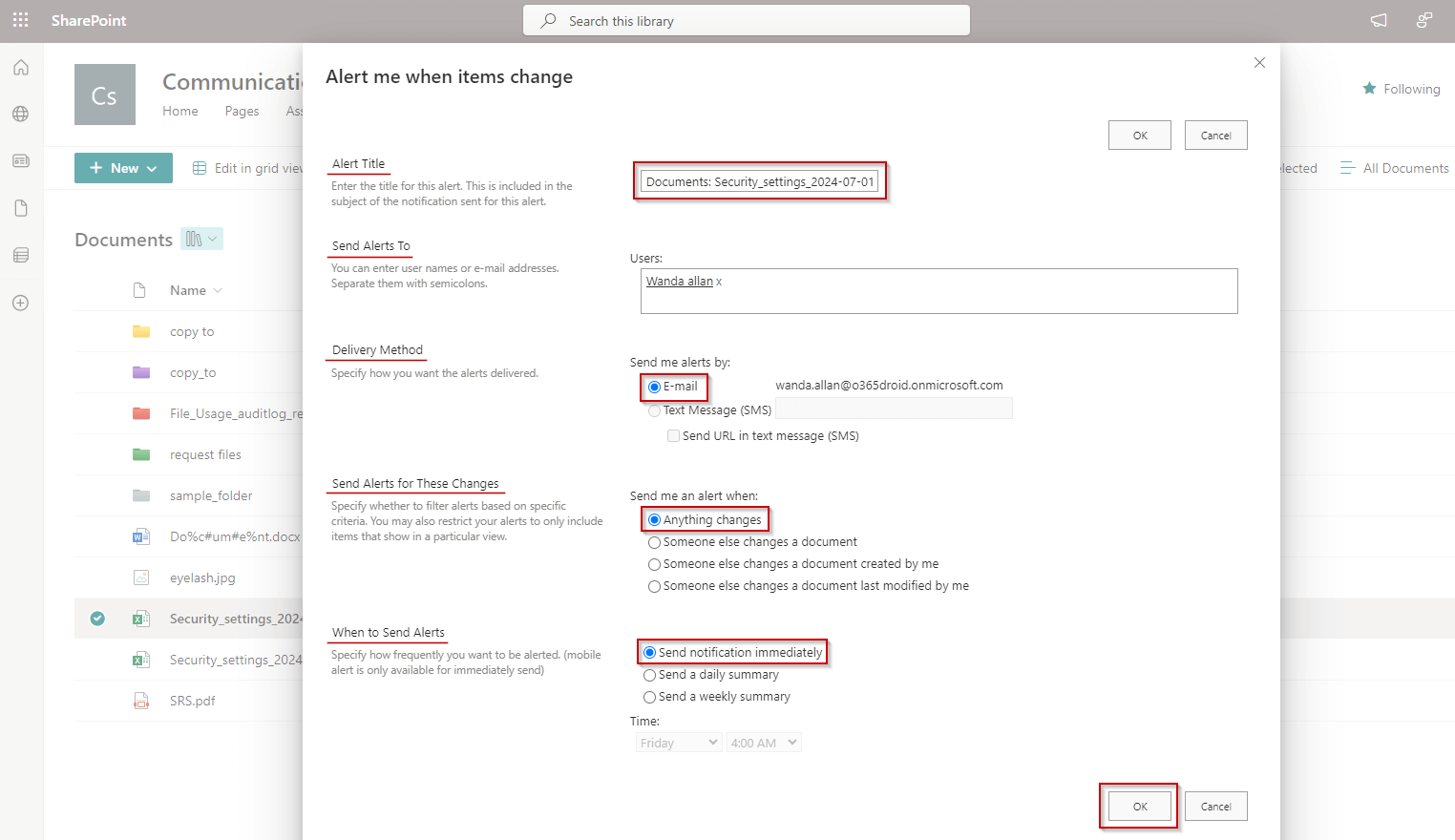Enable Send URL in text message (SMS)
Image resolution: width=1455 pixels, height=840 pixels.
674,435
